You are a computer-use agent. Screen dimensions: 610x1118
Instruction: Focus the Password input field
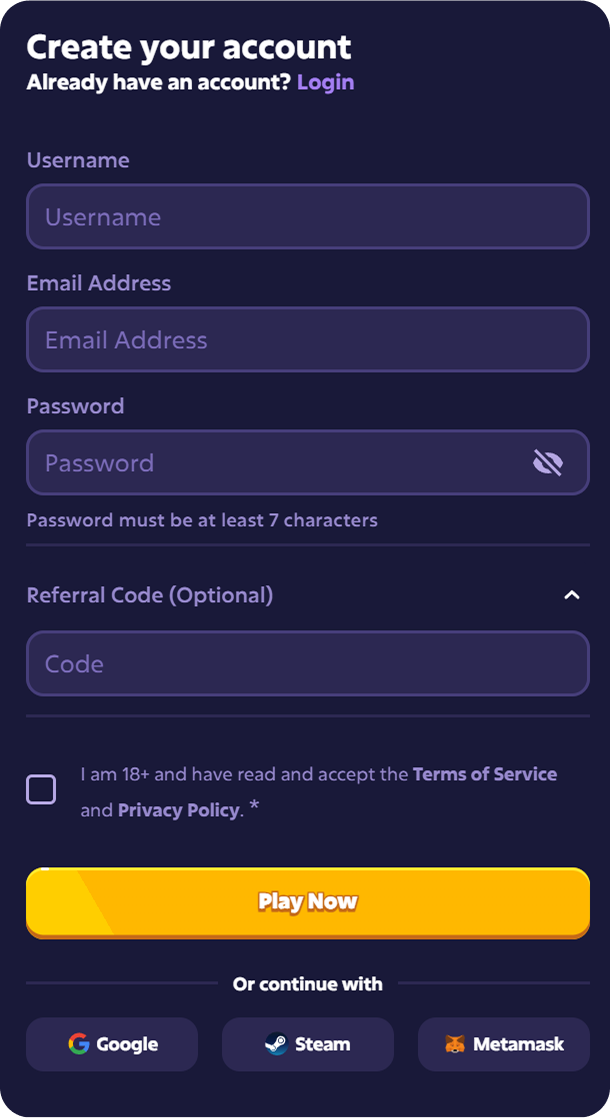click(x=308, y=463)
